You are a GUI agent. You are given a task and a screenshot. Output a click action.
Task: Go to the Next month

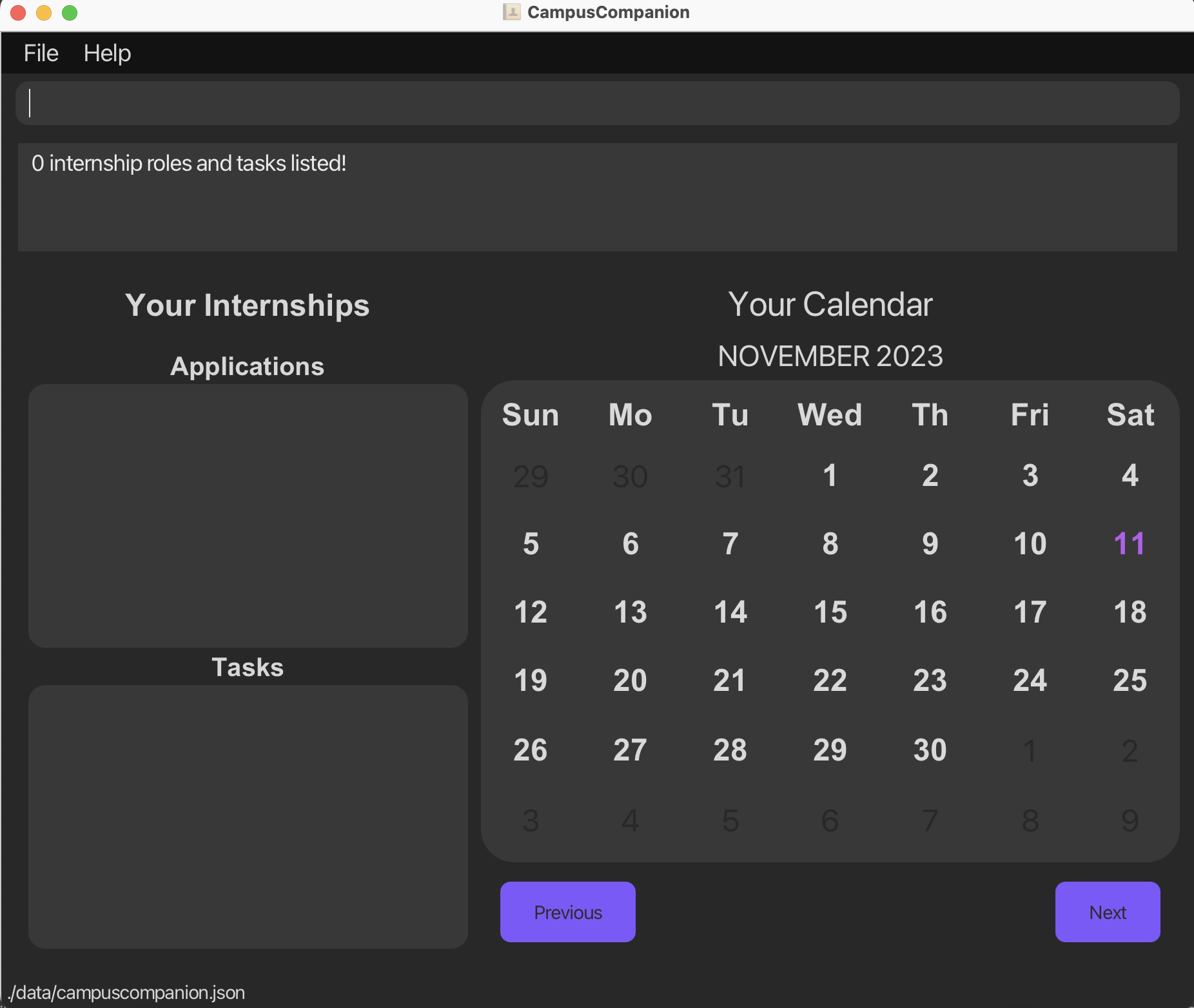tap(1108, 912)
